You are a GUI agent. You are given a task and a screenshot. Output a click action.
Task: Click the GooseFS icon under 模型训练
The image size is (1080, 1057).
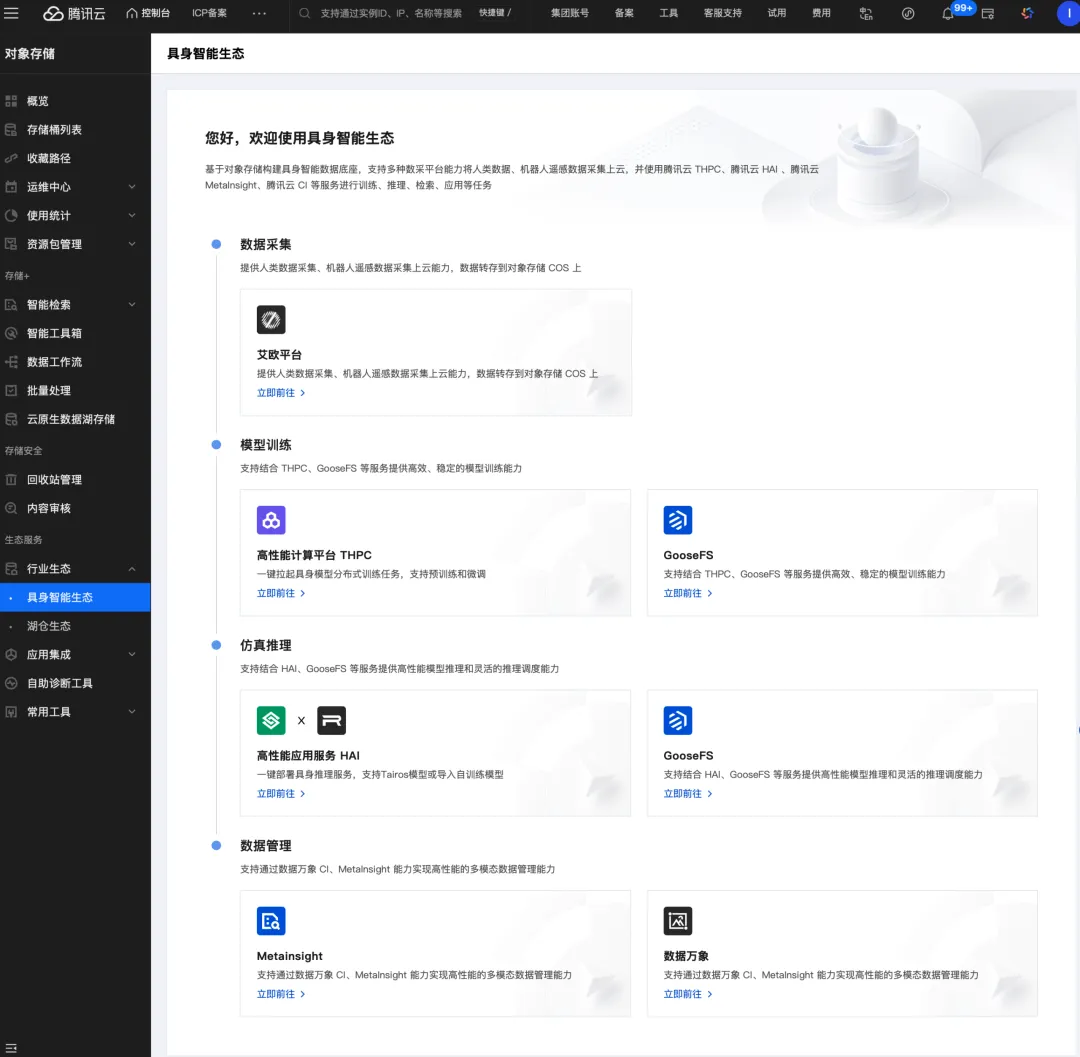tap(678, 520)
